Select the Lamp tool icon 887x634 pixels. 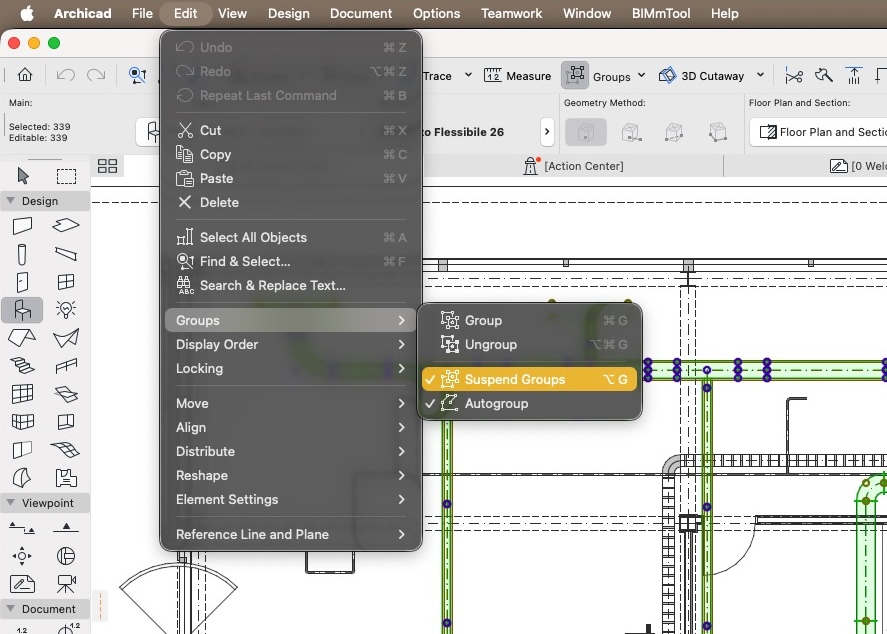click(66, 309)
